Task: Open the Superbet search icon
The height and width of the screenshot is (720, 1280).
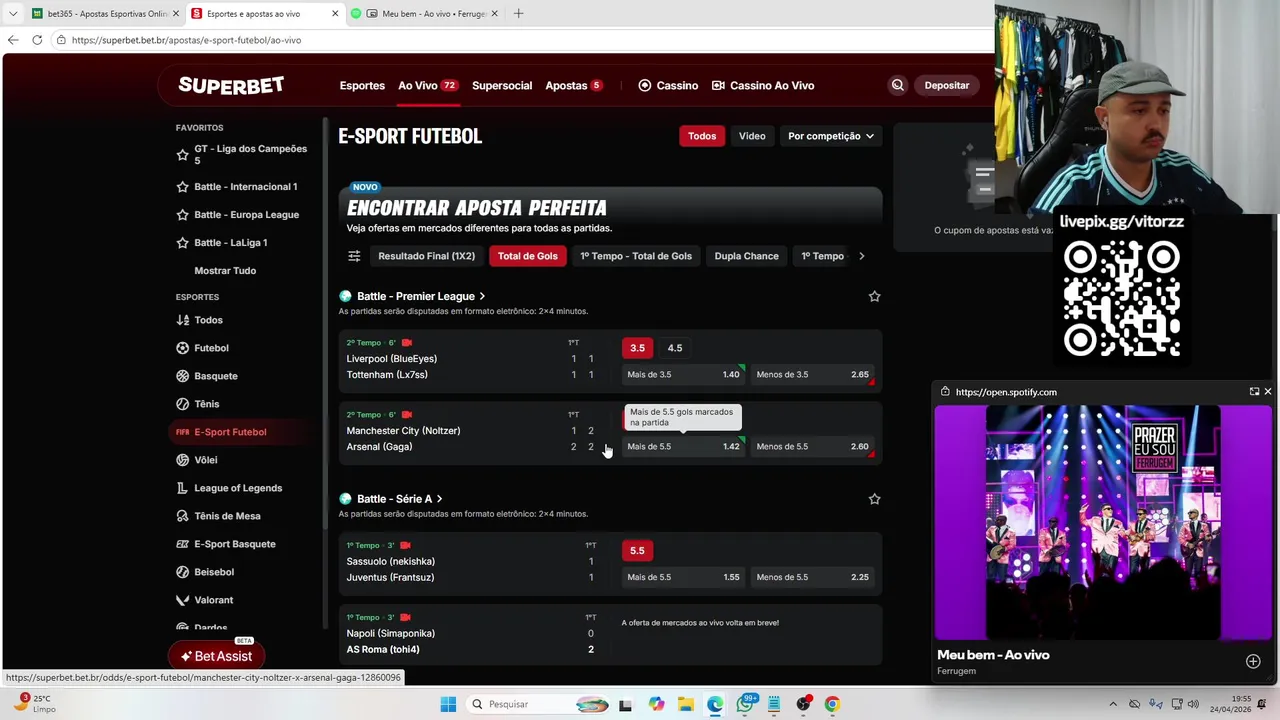Action: click(x=897, y=85)
